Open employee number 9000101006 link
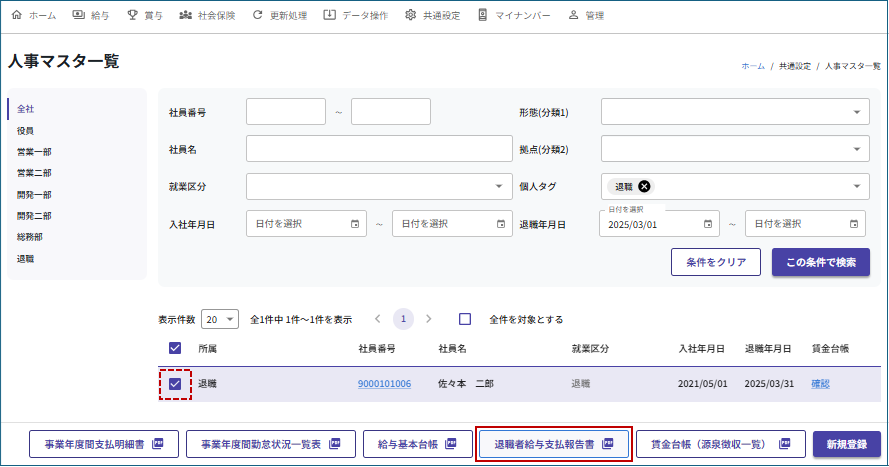The image size is (889, 467). click(x=384, y=384)
